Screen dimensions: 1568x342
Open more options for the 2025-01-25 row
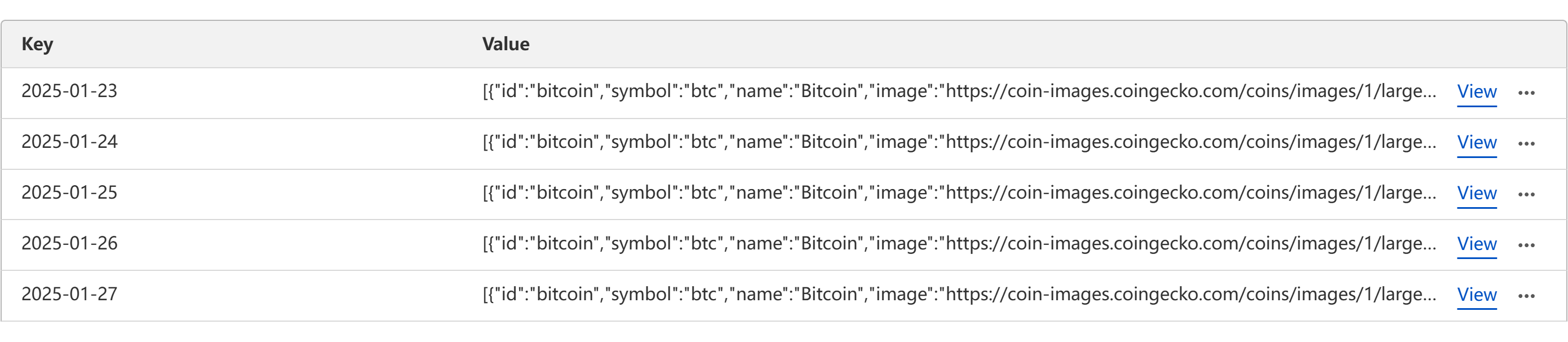(1526, 194)
